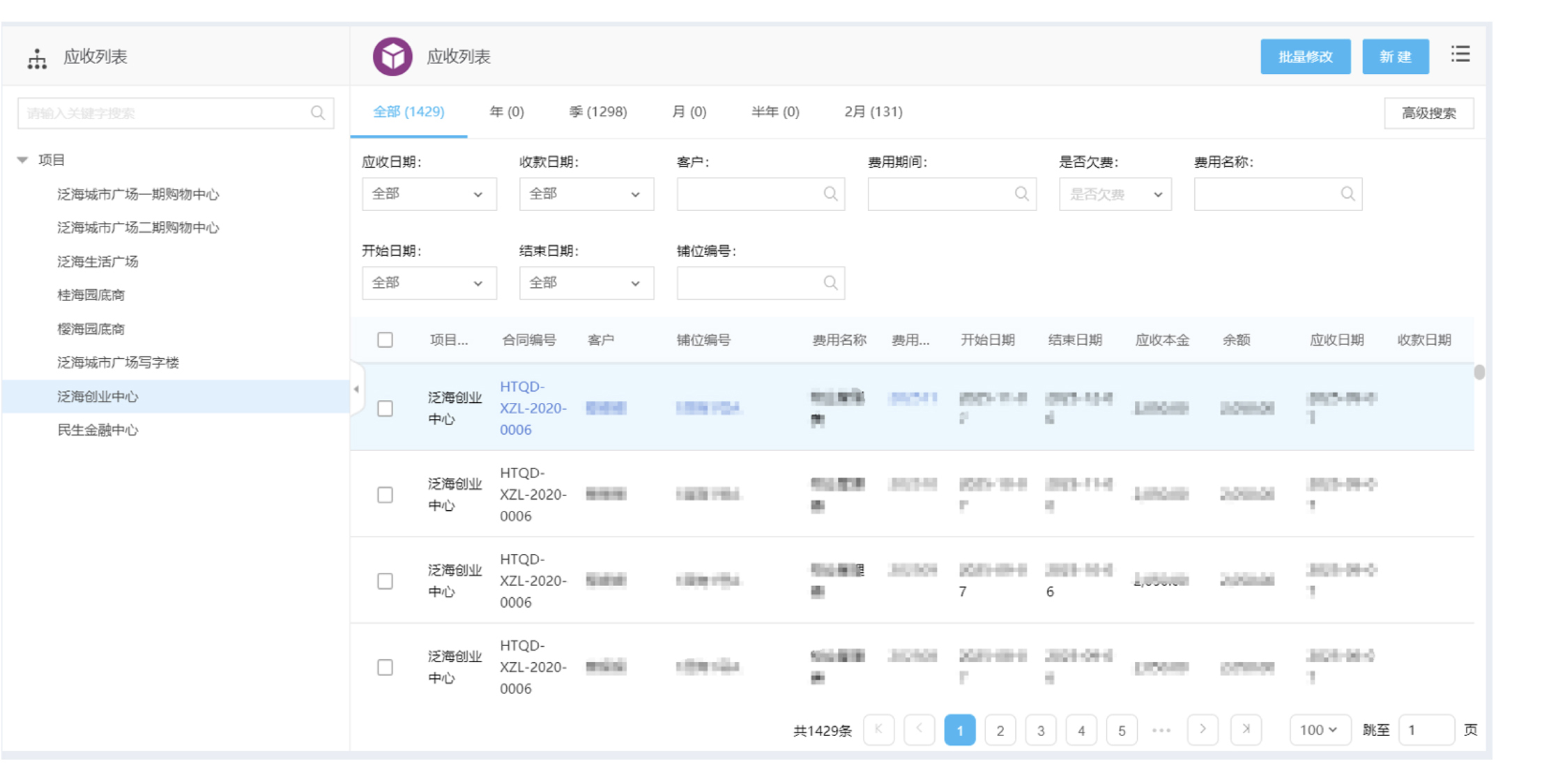Open the 100 per page size dropdown

[x=1320, y=730]
